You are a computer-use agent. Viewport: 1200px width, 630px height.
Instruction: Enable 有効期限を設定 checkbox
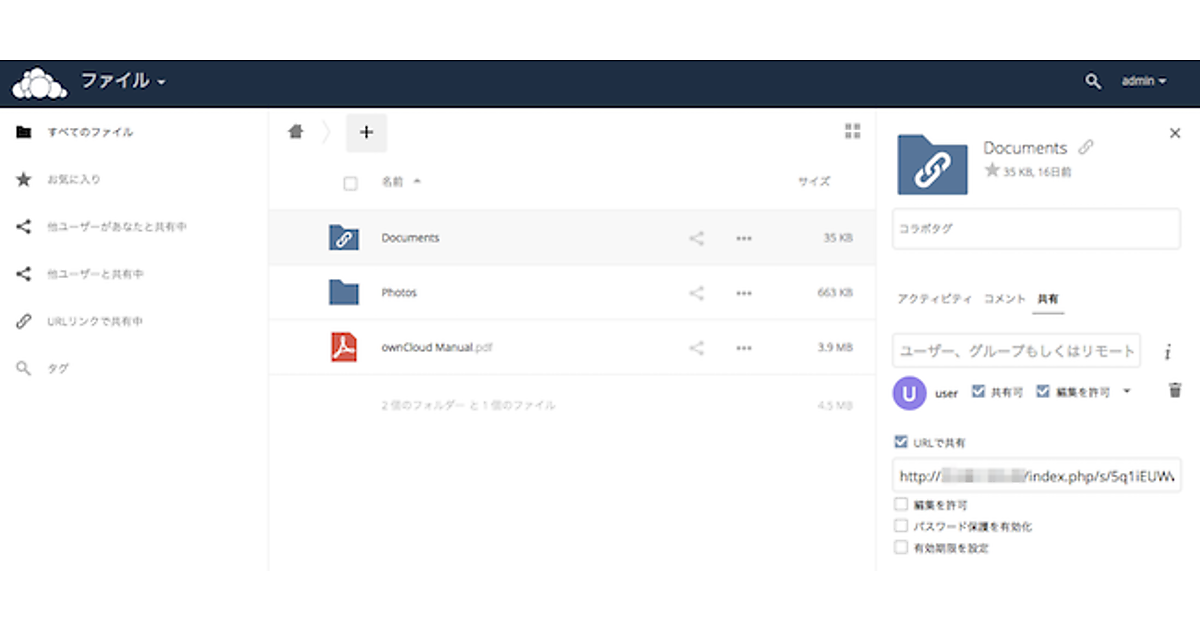tap(901, 547)
